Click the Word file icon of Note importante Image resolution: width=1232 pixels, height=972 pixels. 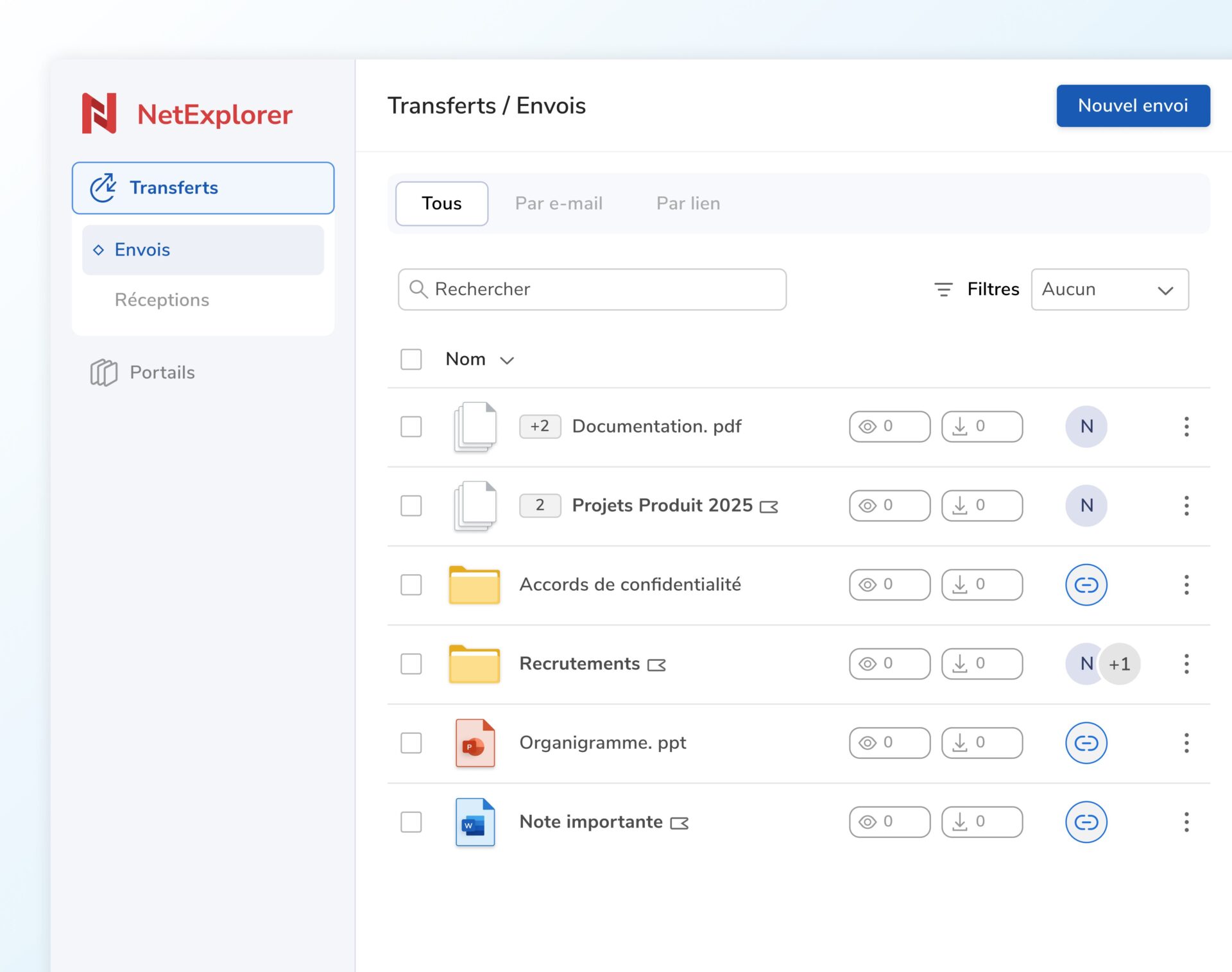tap(475, 822)
